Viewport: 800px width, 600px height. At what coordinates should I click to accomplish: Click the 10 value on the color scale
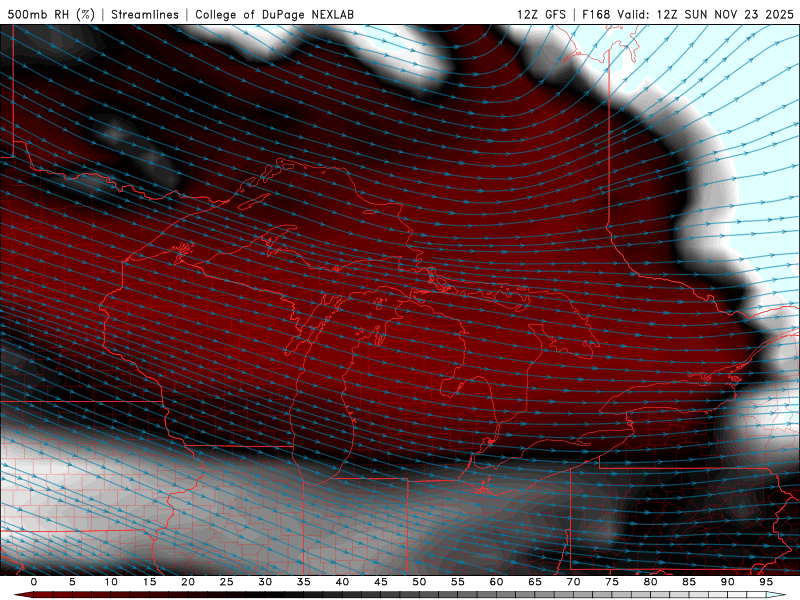click(x=111, y=582)
